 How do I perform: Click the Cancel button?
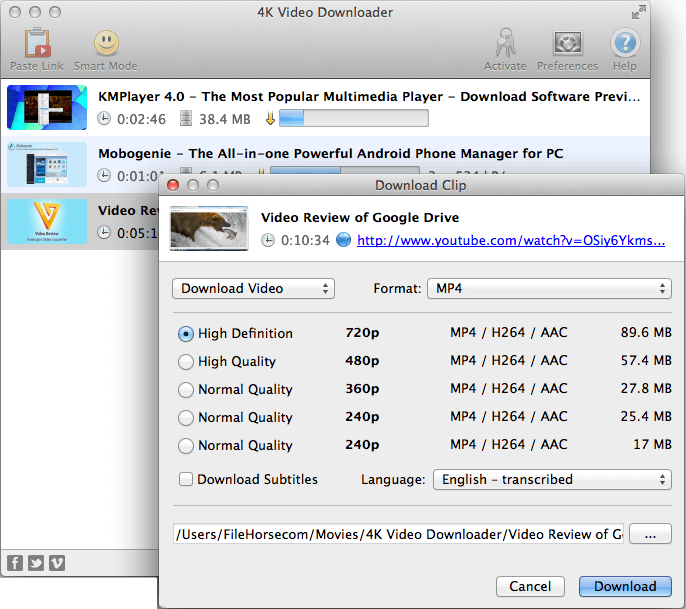(x=530, y=586)
